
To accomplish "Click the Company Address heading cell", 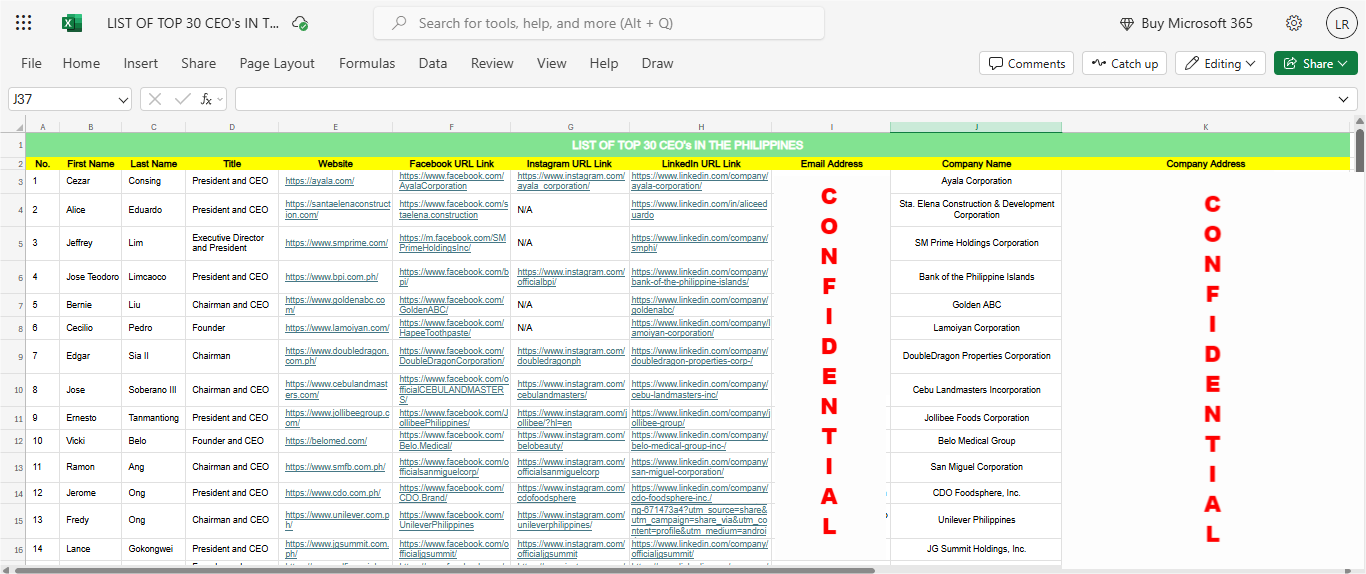I will click(x=1206, y=164).
